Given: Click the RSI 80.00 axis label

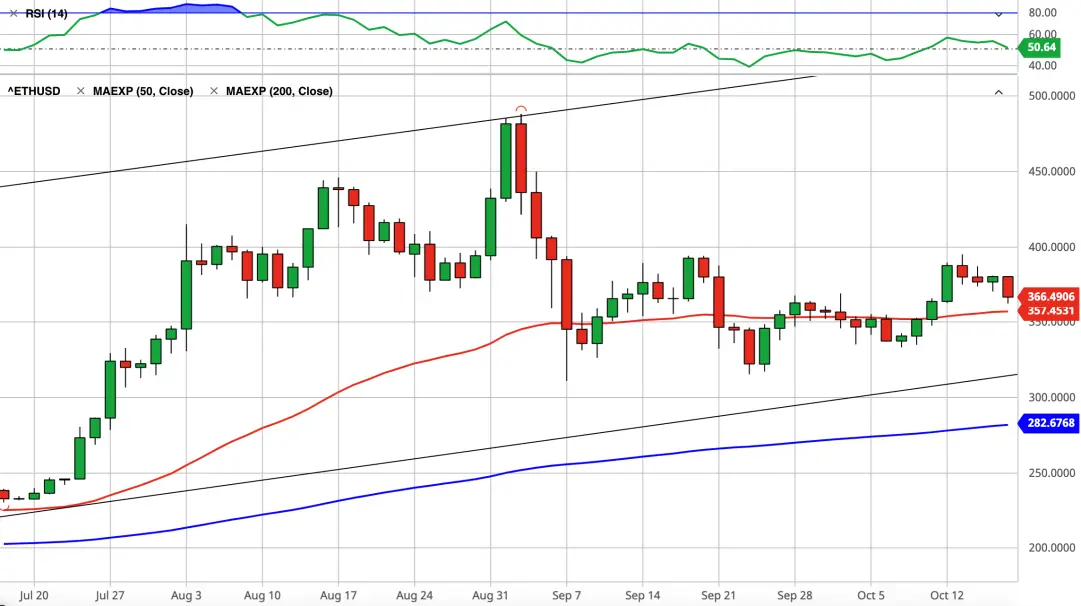Looking at the screenshot, I should [1042, 12].
